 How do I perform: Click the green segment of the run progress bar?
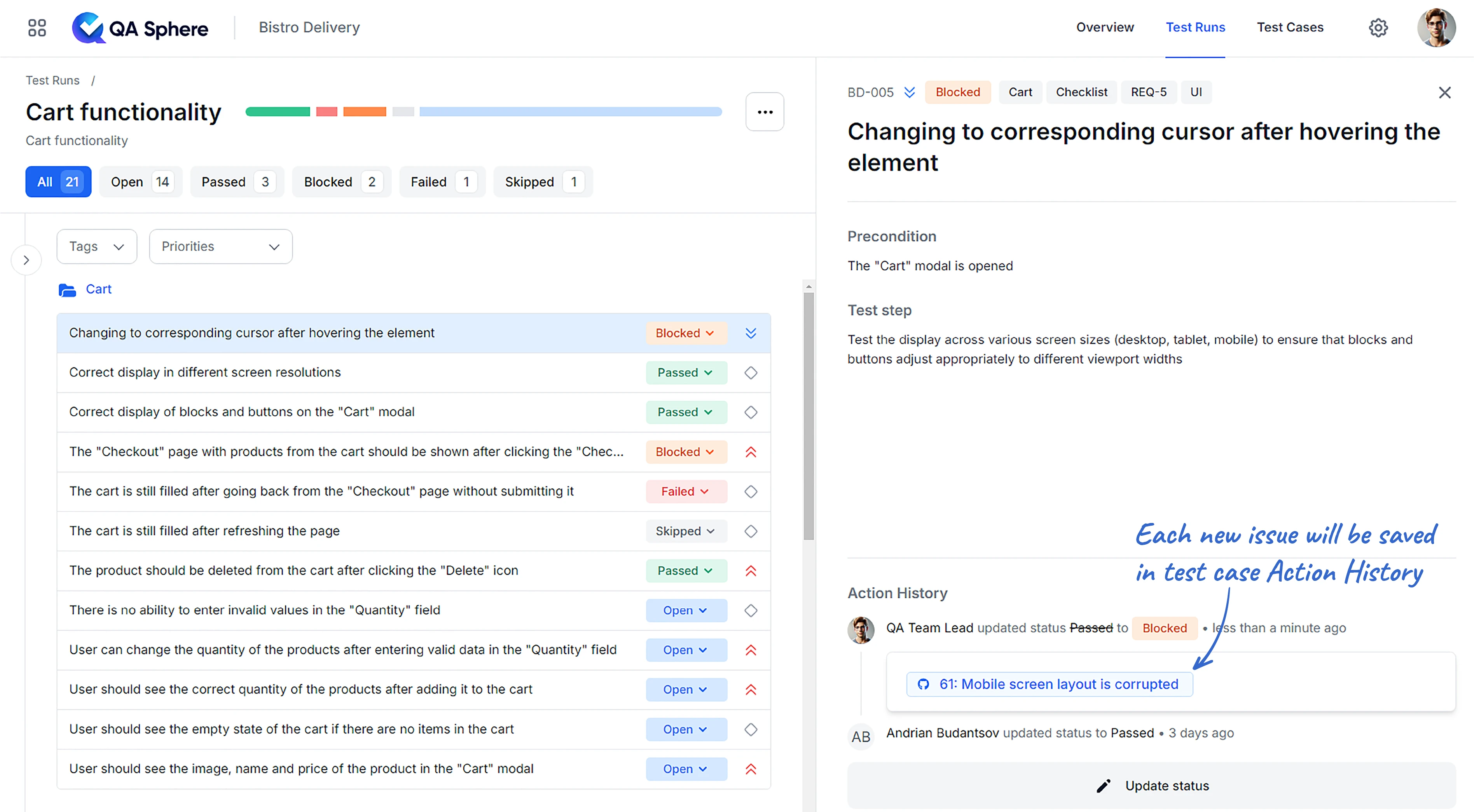pyautogui.click(x=277, y=111)
